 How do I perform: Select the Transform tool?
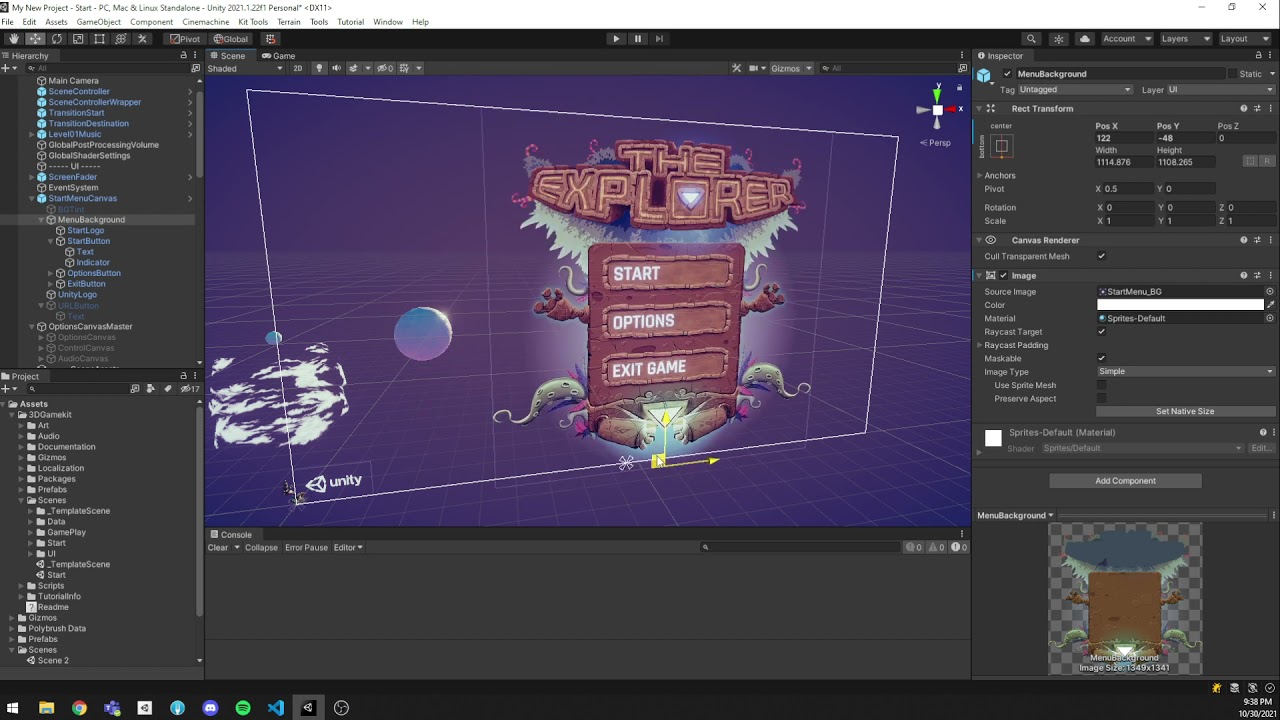(x=121, y=39)
